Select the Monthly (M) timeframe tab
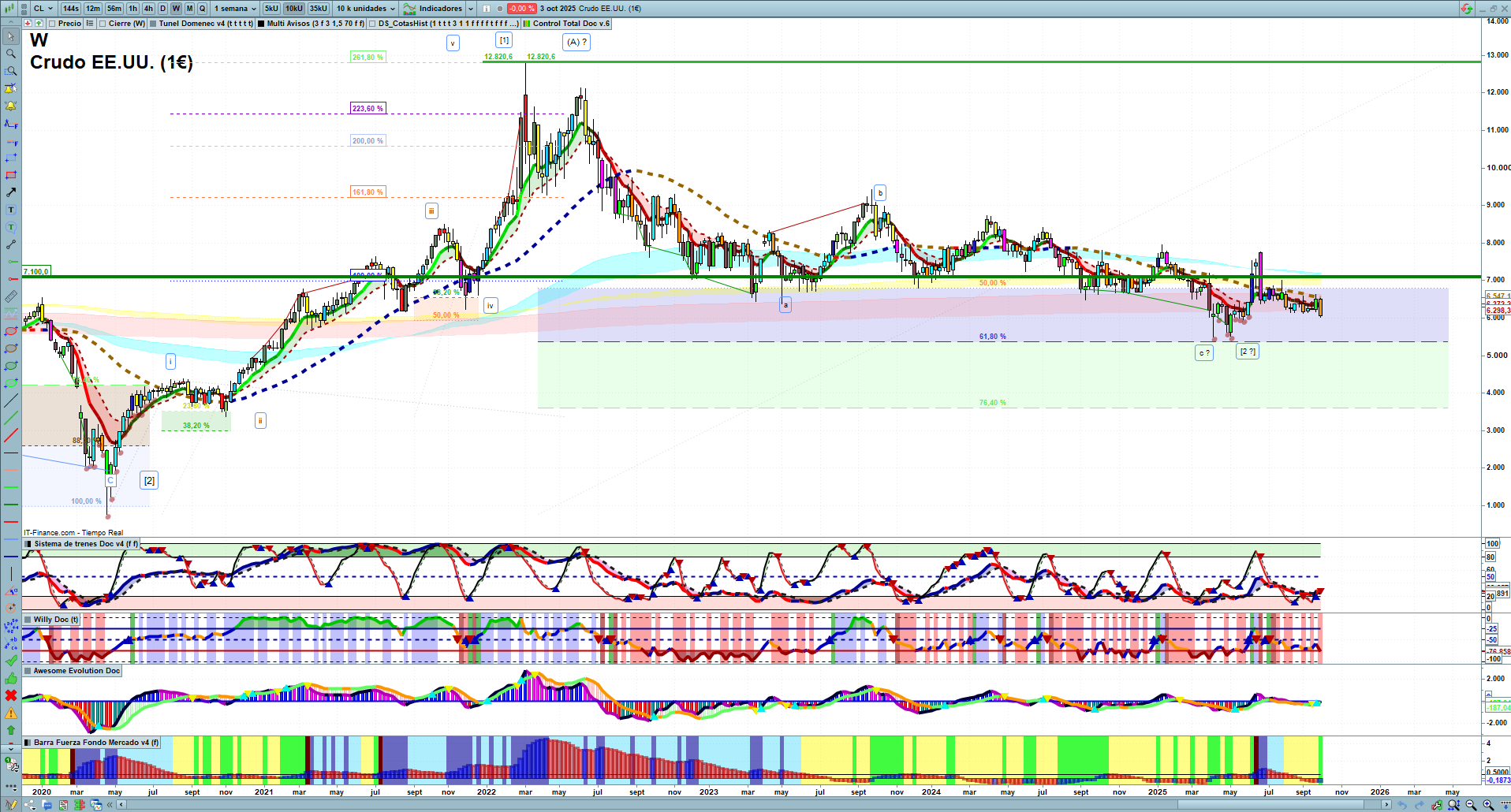The width and height of the screenshot is (1511, 812). pos(189,9)
